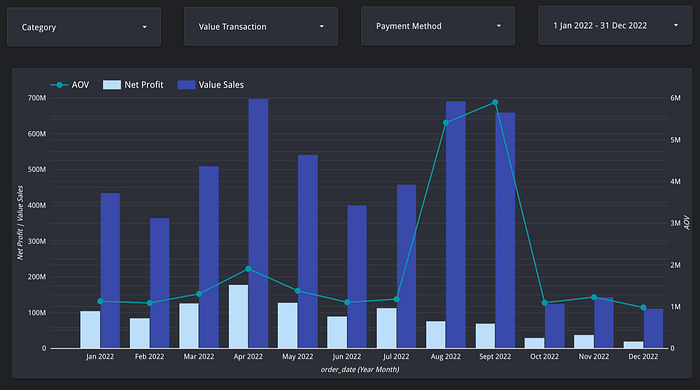This screenshot has height=390, width=700.
Task: Click the Sept 2022 AOV peak data point
Action: (x=495, y=103)
